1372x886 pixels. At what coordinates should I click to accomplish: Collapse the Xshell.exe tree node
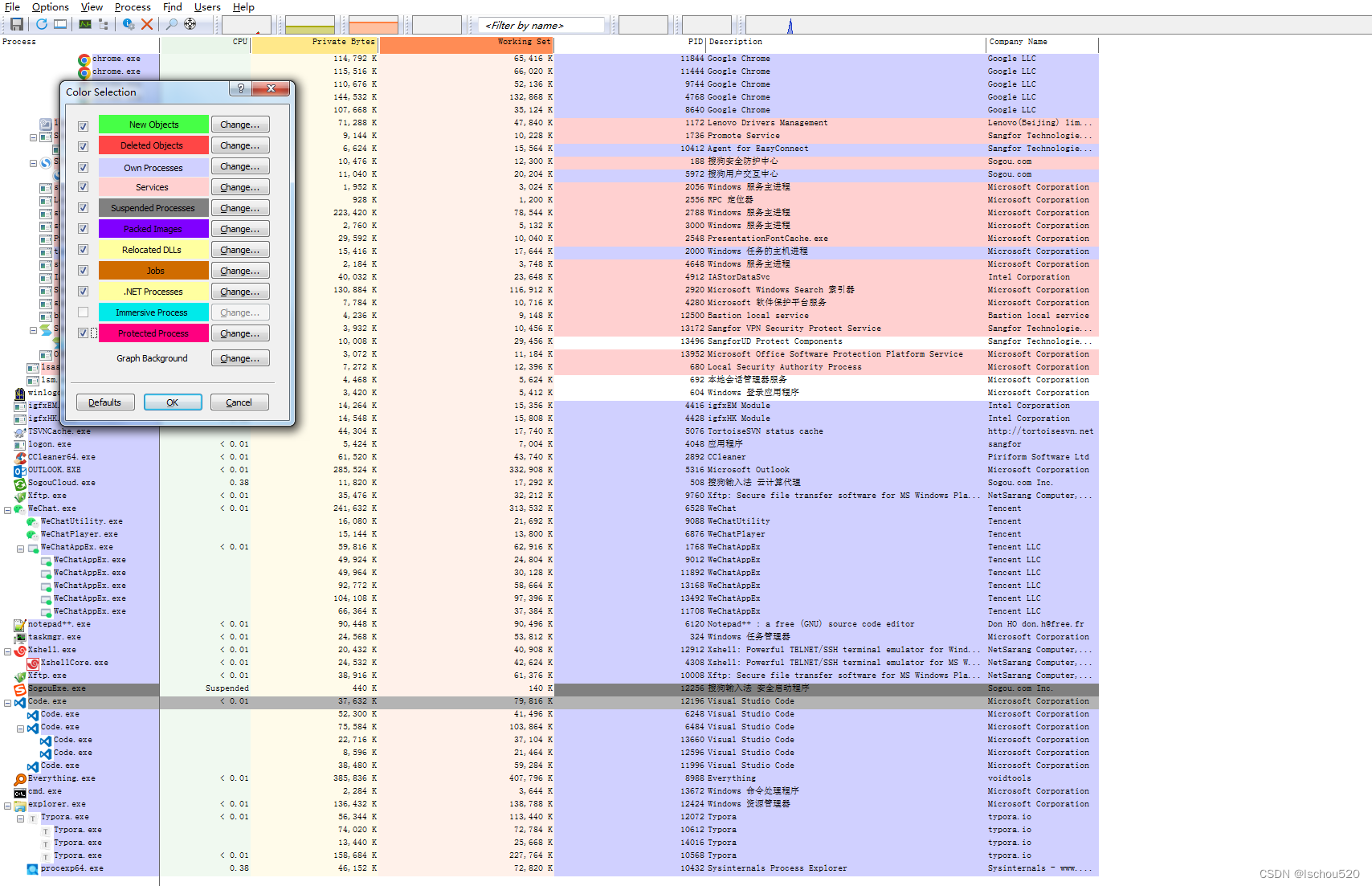pyautogui.click(x=7, y=651)
